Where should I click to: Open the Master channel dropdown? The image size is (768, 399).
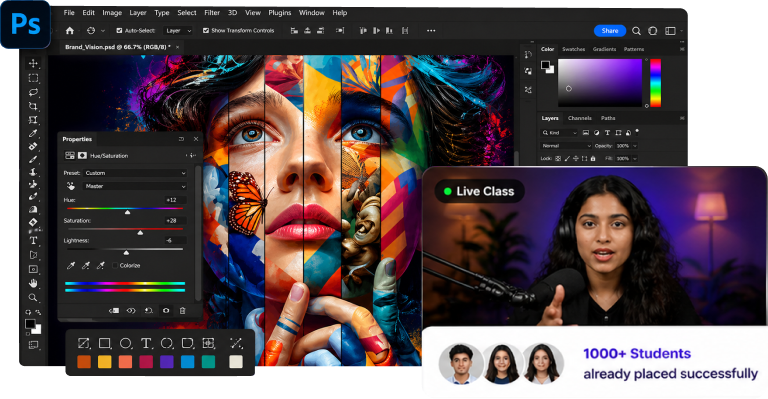point(135,186)
